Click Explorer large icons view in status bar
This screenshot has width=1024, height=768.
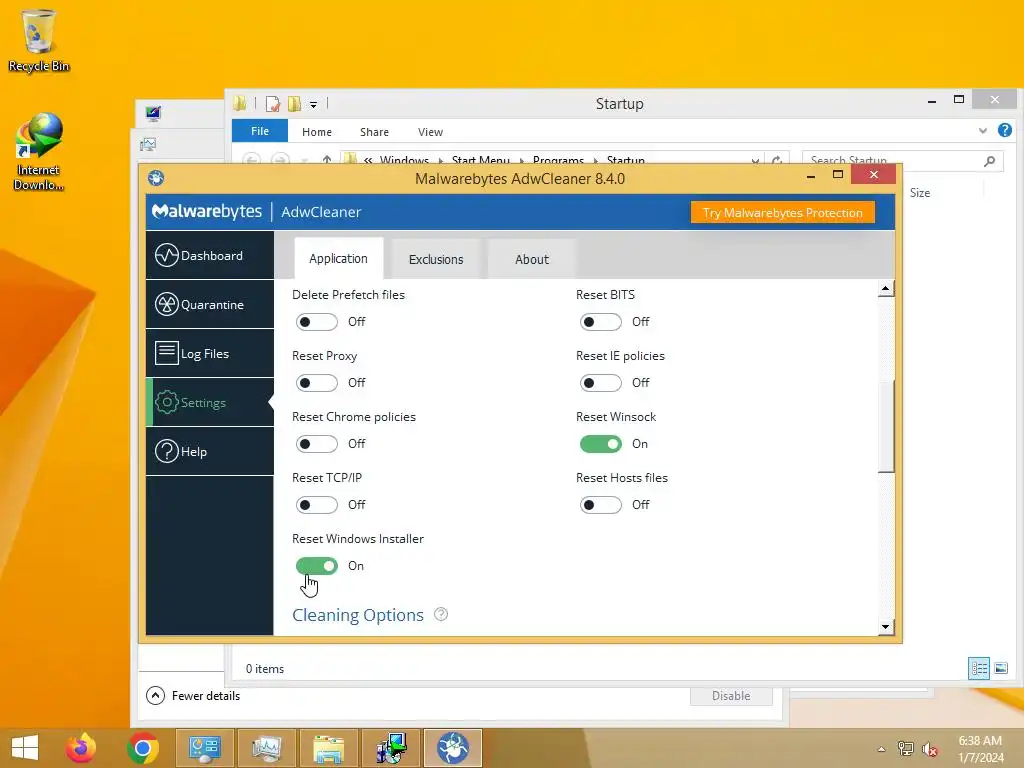pos(1001,668)
